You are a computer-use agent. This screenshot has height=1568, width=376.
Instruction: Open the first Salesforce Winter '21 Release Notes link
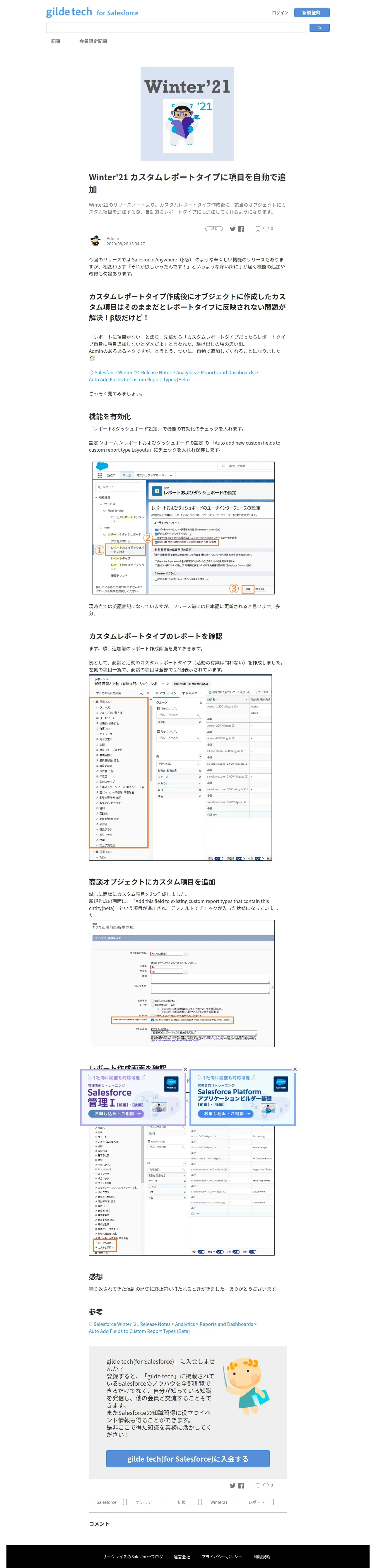[173, 376]
